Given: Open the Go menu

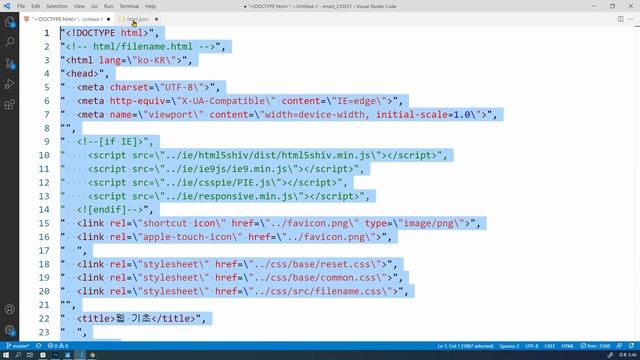Looking at the screenshot, I should [94, 6].
